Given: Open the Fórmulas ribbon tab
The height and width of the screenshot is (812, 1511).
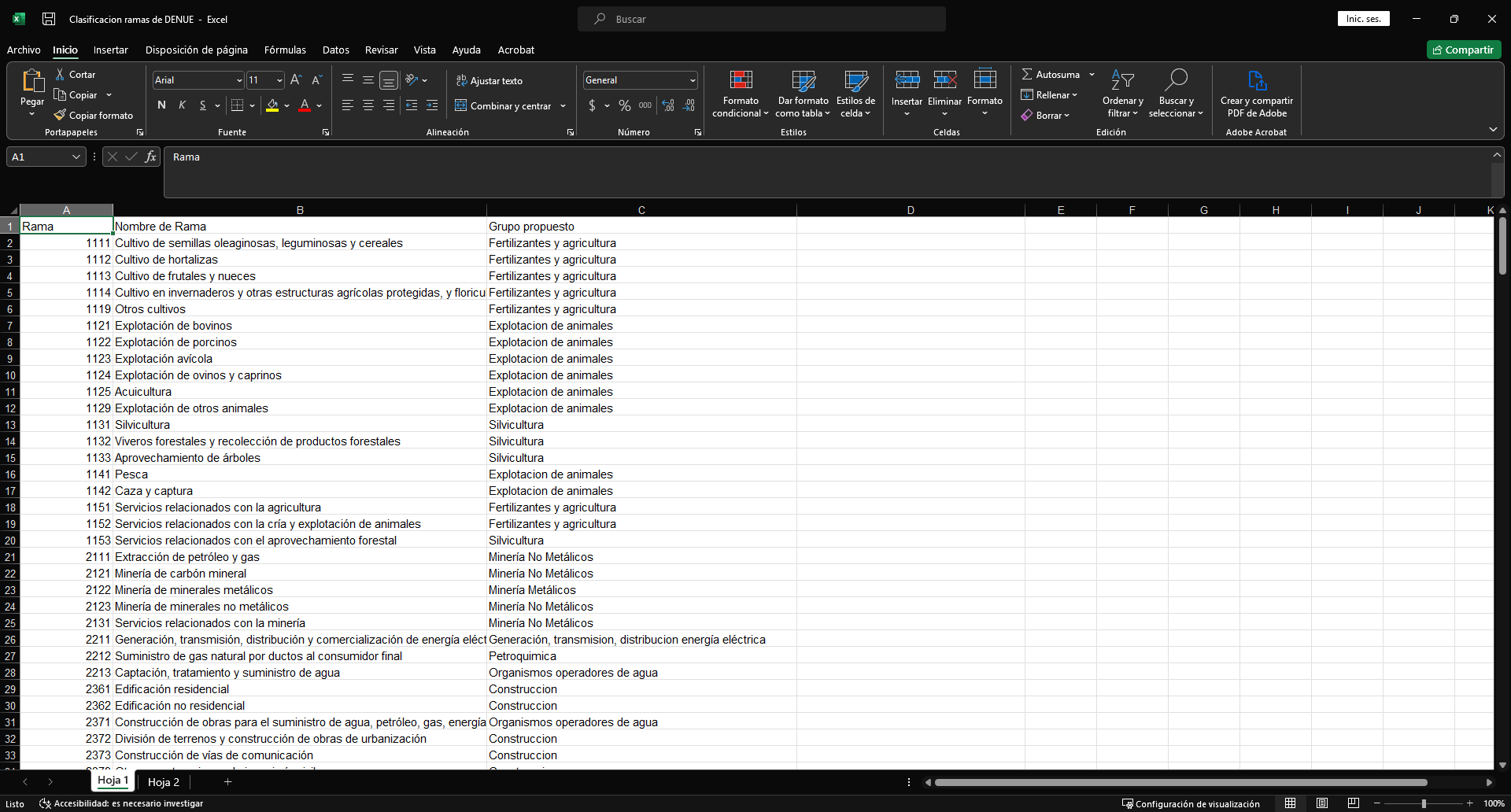Looking at the screenshot, I should pos(285,50).
